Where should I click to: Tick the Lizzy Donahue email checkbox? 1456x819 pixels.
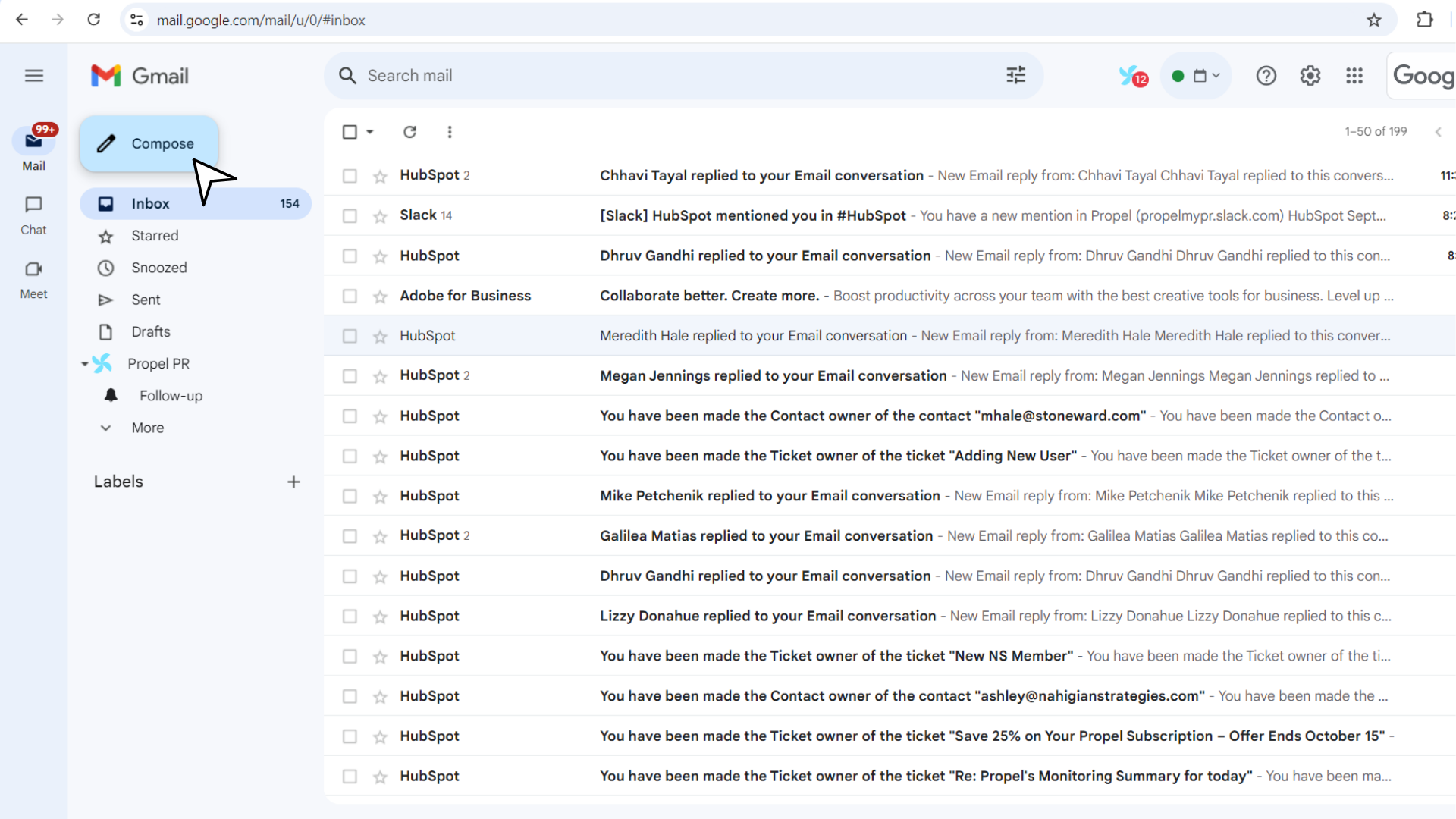tap(350, 617)
